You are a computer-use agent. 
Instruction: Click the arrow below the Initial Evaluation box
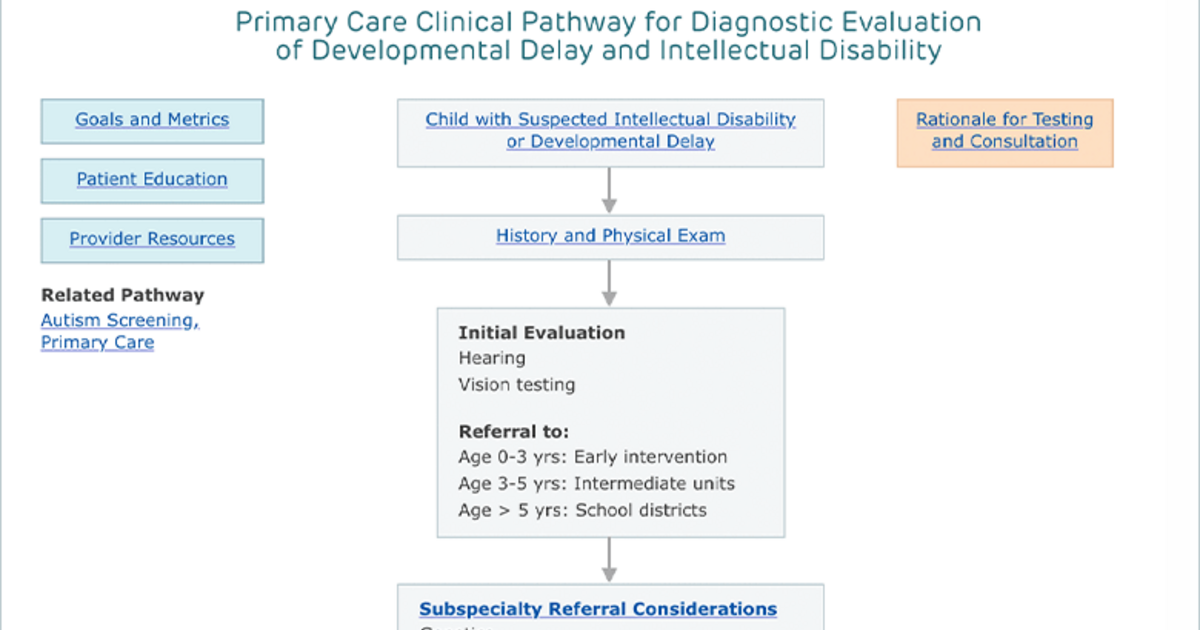(610, 561)
